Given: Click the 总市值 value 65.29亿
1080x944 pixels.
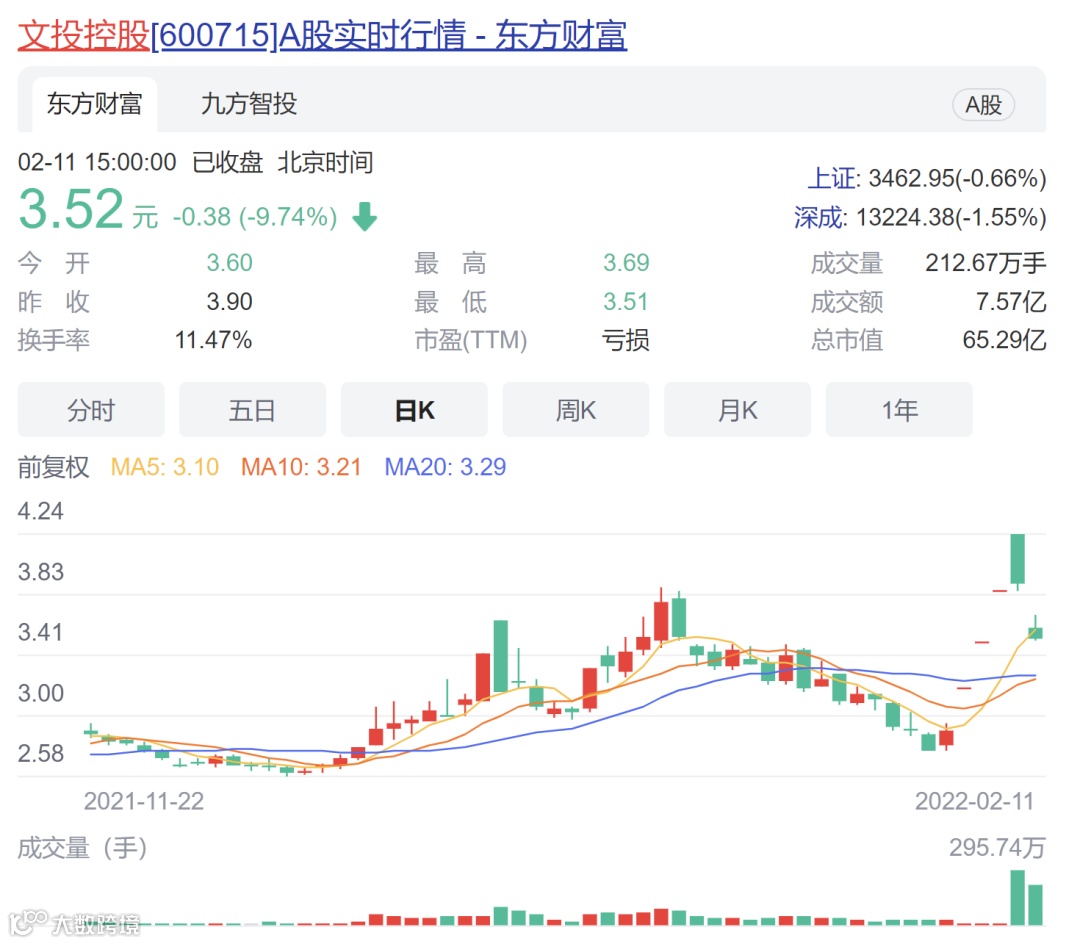Looking at the screenshot, I should [x=1004, y=339].
